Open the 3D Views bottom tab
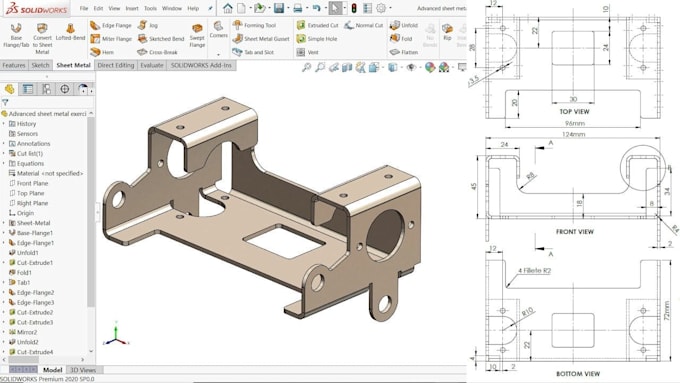Screen dimensions: 680x383 (x=83, y=370)
